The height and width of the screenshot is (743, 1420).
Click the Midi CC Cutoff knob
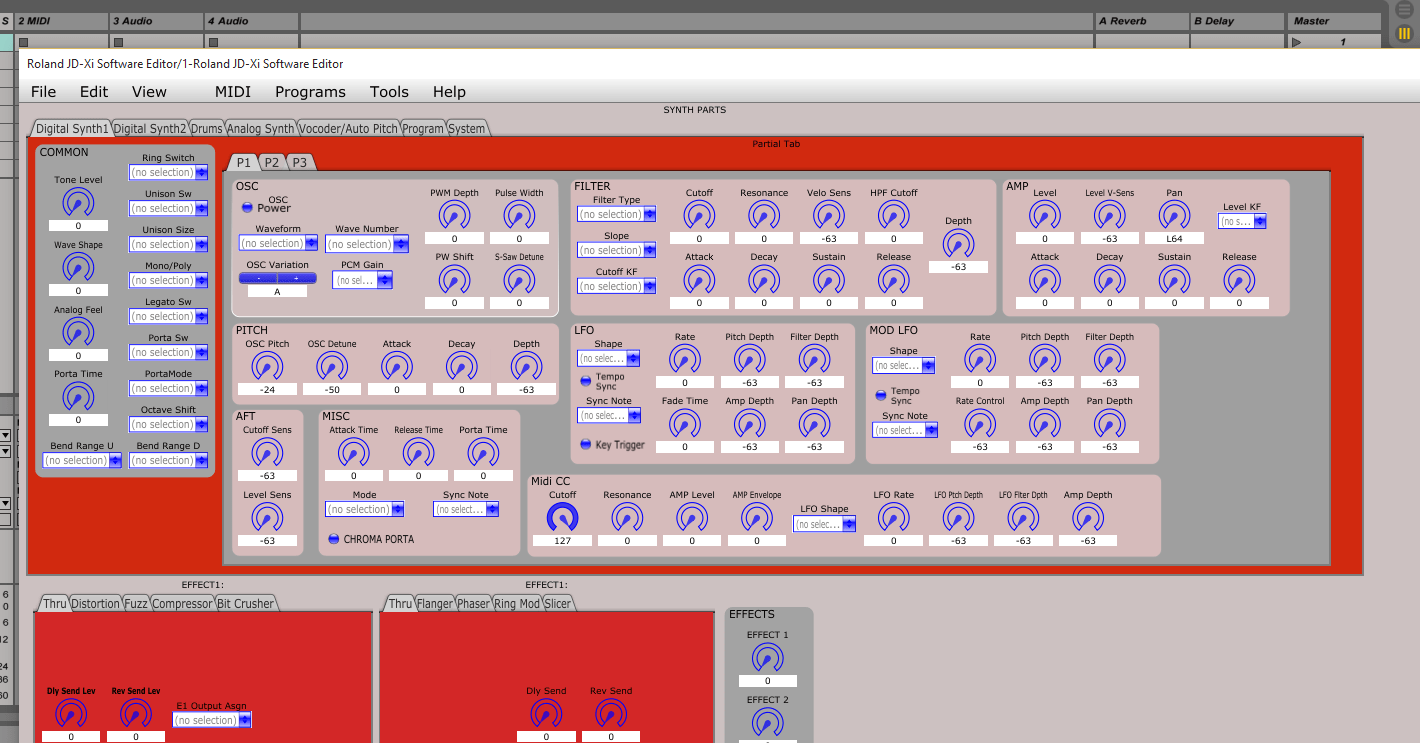click(x=562, y=518)
